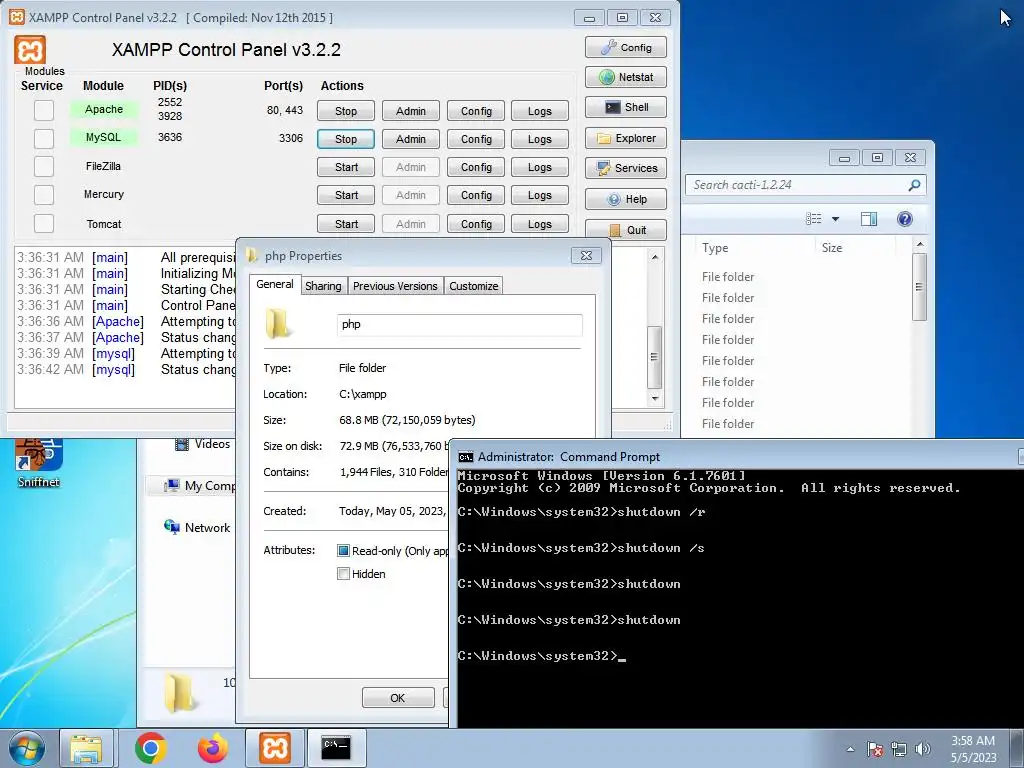Open Tomcat Logs menu
This screenshot has height=768, width=1024.
click(539, 224)
